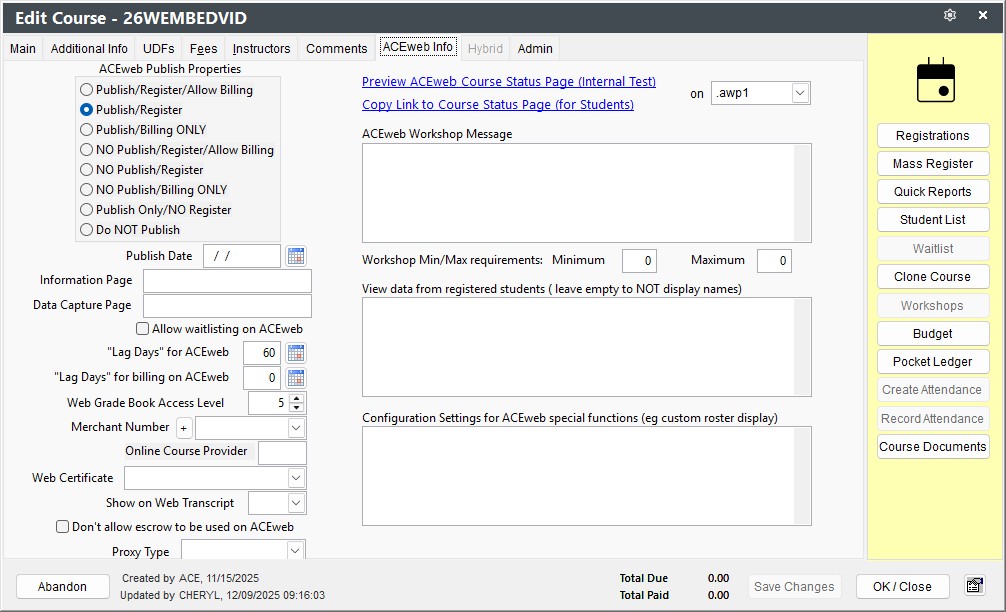Image resolution: width=1006 pixels, height=612 pixels.
Task: Open the calendar picker beside Publish Date
Action: tap(296, 256)
